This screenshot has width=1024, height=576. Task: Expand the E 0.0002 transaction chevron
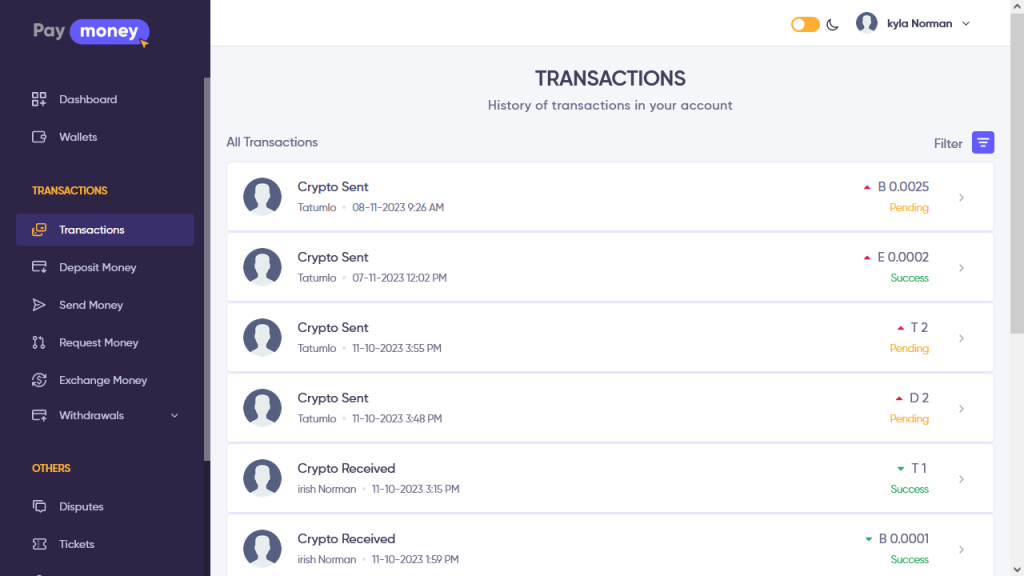(961, 268)
